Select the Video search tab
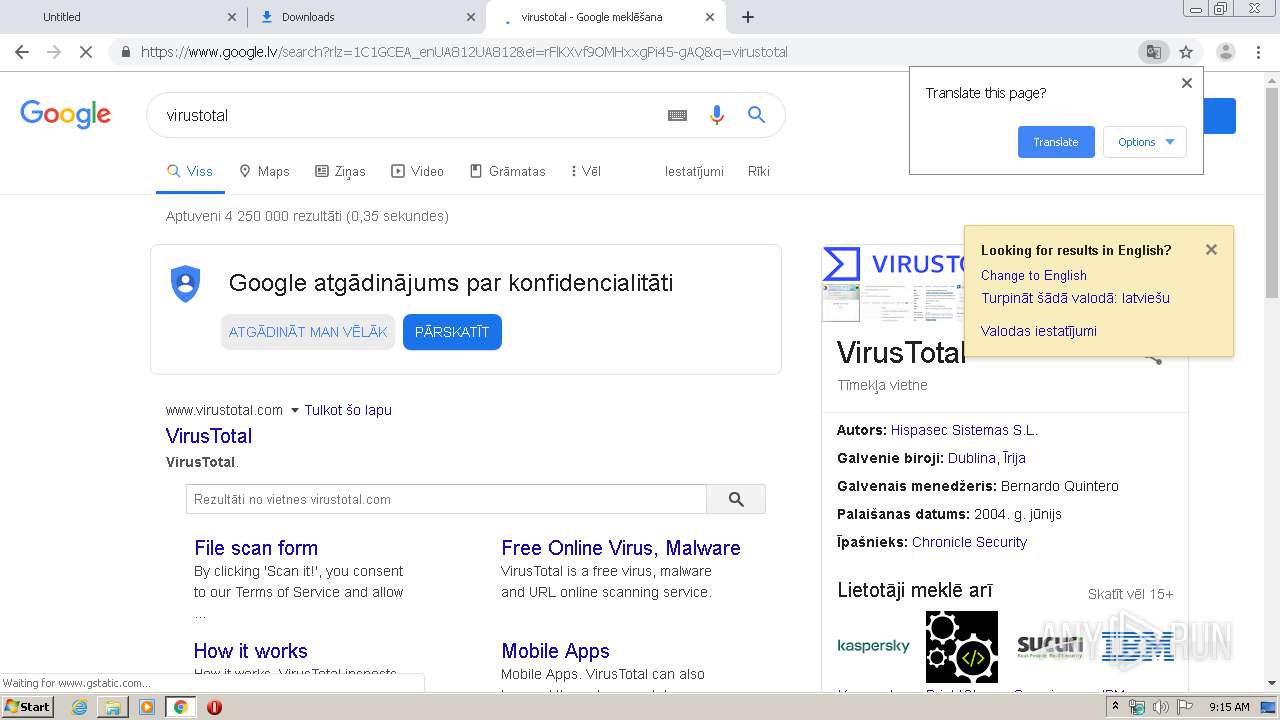1280x720 pixels. click(417, 171)
